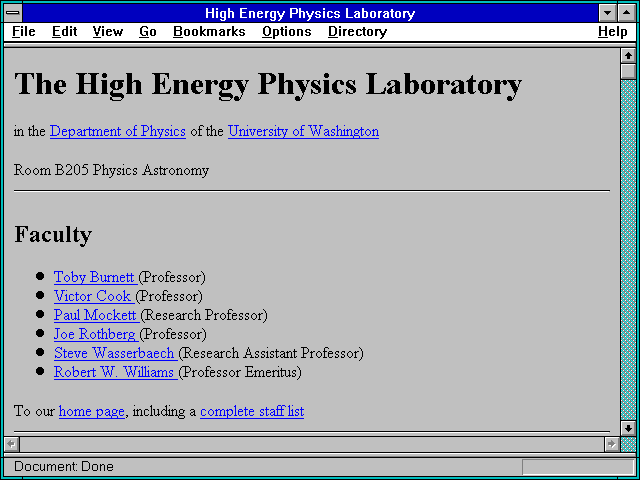Click the vertical scrollbar up arrow
This screenshot has width=640, height=480.
[628, 56]
